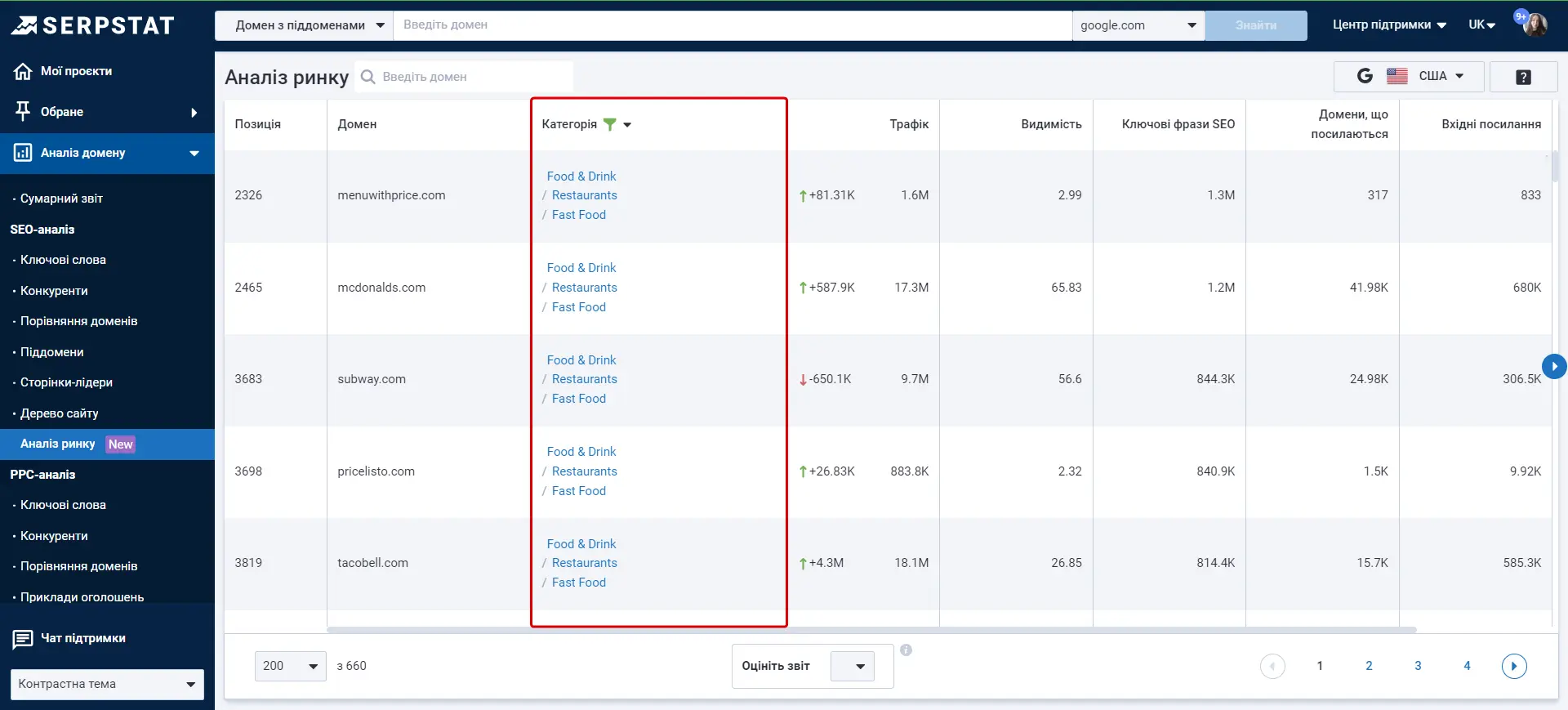The image size is (1568, 710).
Task: Open the pinned favorites icon
Action: [x=23, y=111]
